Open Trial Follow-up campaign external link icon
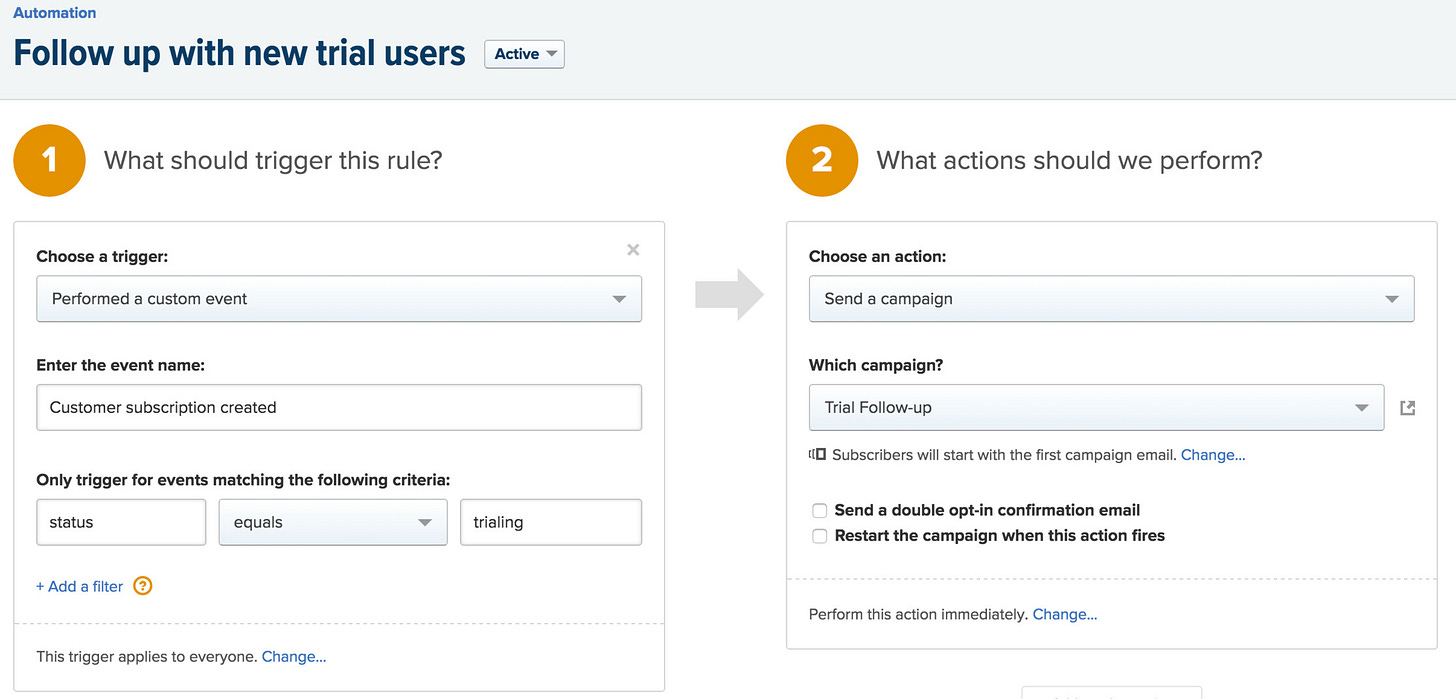The image size is (1456, 699). [x=1407, y=408]
